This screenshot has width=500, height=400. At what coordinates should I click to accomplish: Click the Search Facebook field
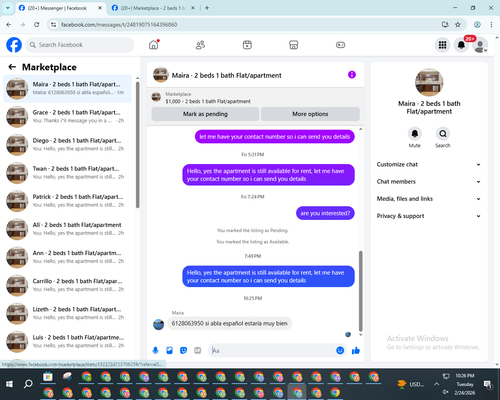point(80,45)
